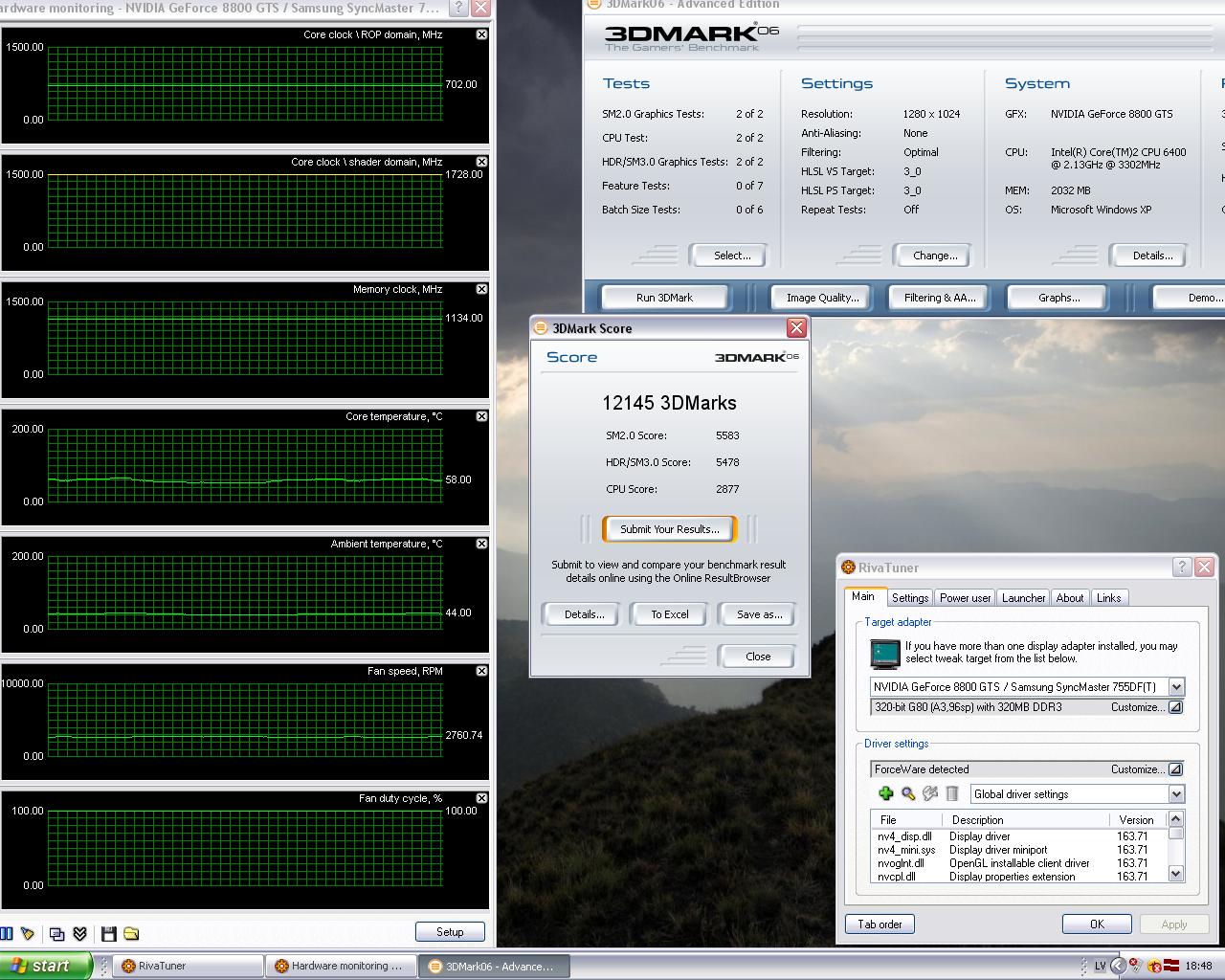This screenshot has width=1225, height=980.
Task: Open the folder icon in monitoring toolbar
Action: point(131,933)
